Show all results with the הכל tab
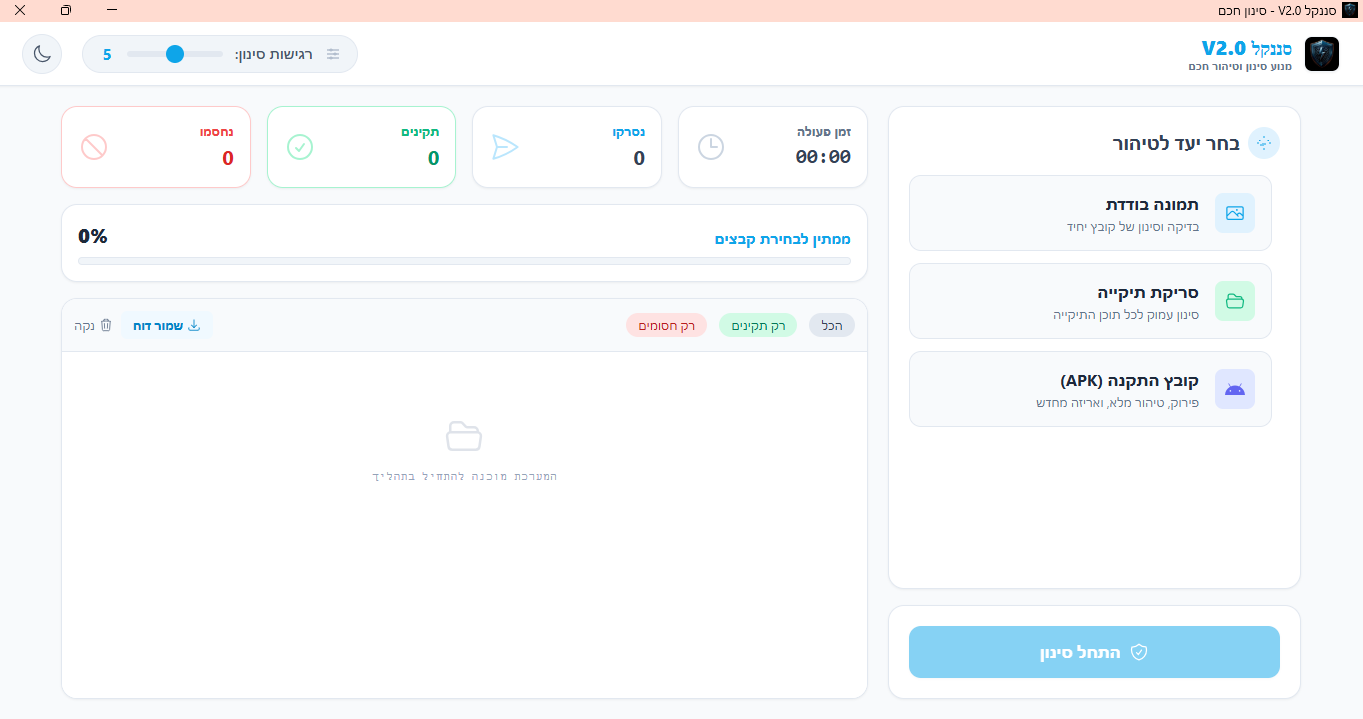The height and width of the screenshot is (719, 1363). [831, 325]
